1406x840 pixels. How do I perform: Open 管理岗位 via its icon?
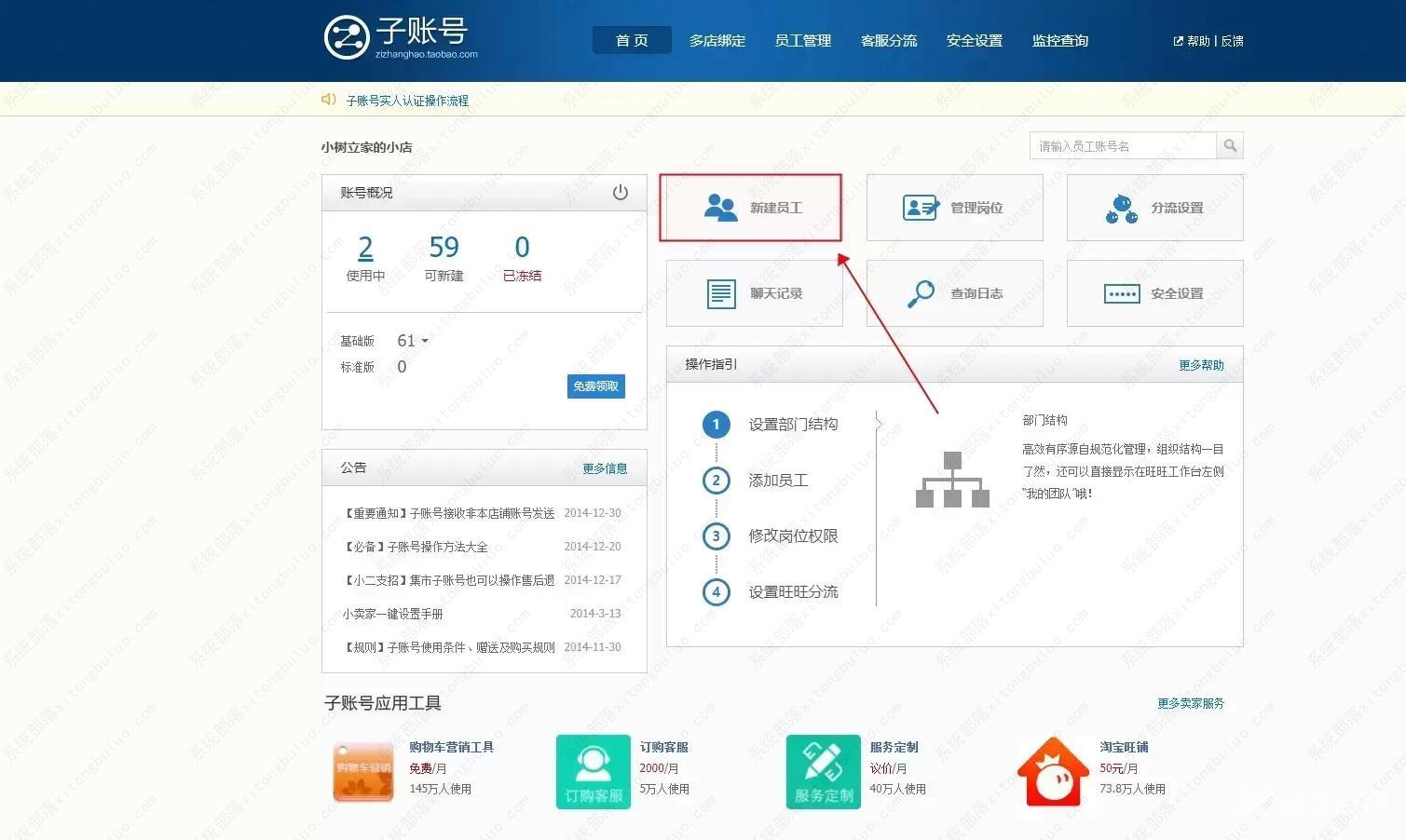921,207
